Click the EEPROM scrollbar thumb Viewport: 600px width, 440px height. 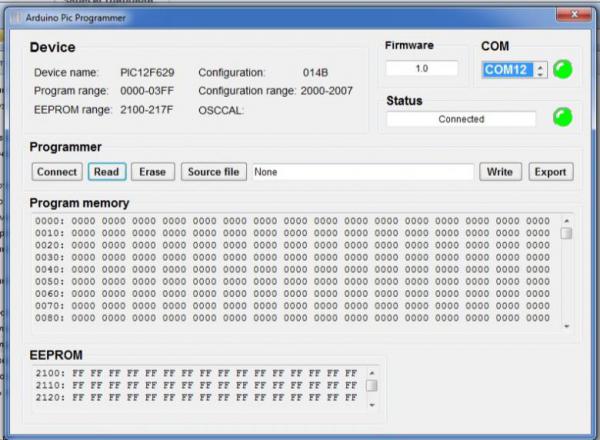(372, 386)
